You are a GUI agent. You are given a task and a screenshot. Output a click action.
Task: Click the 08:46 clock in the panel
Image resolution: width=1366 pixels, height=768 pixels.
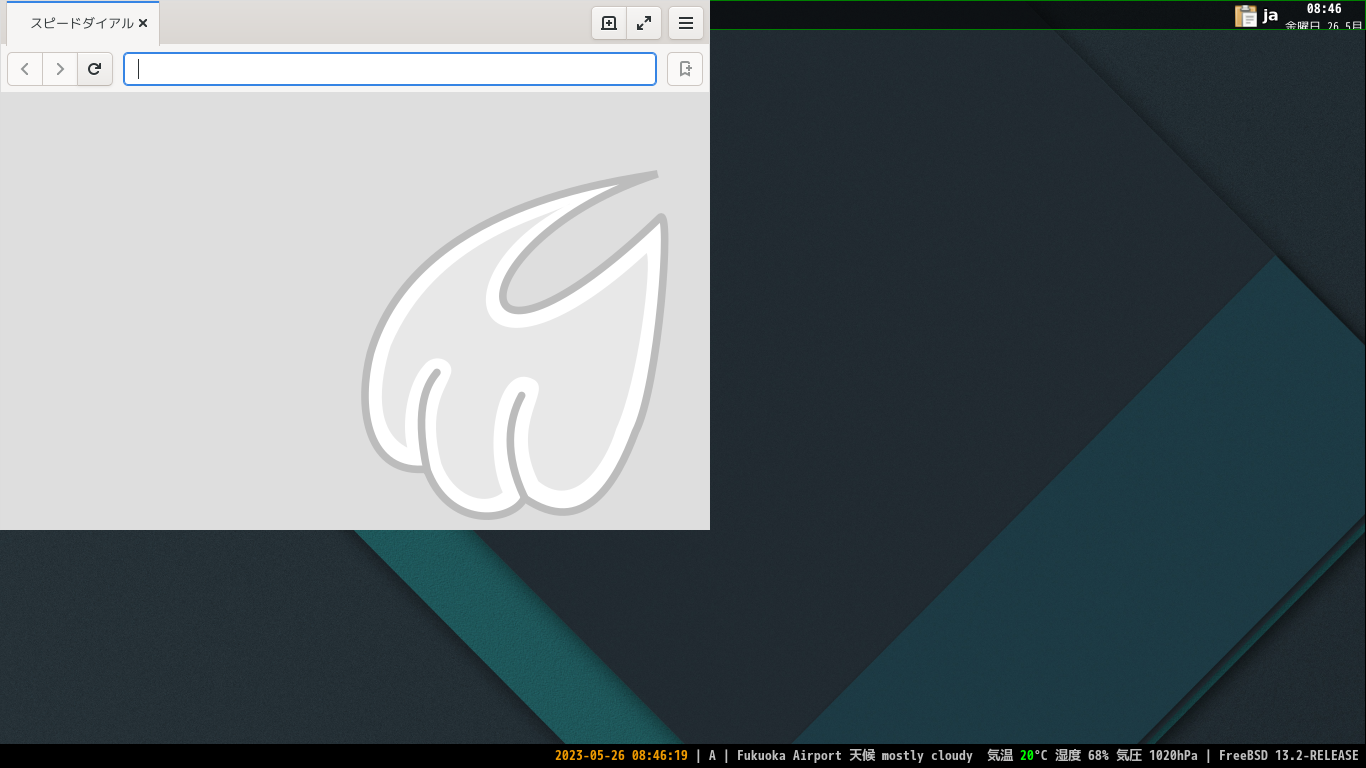click(1324, 9)
